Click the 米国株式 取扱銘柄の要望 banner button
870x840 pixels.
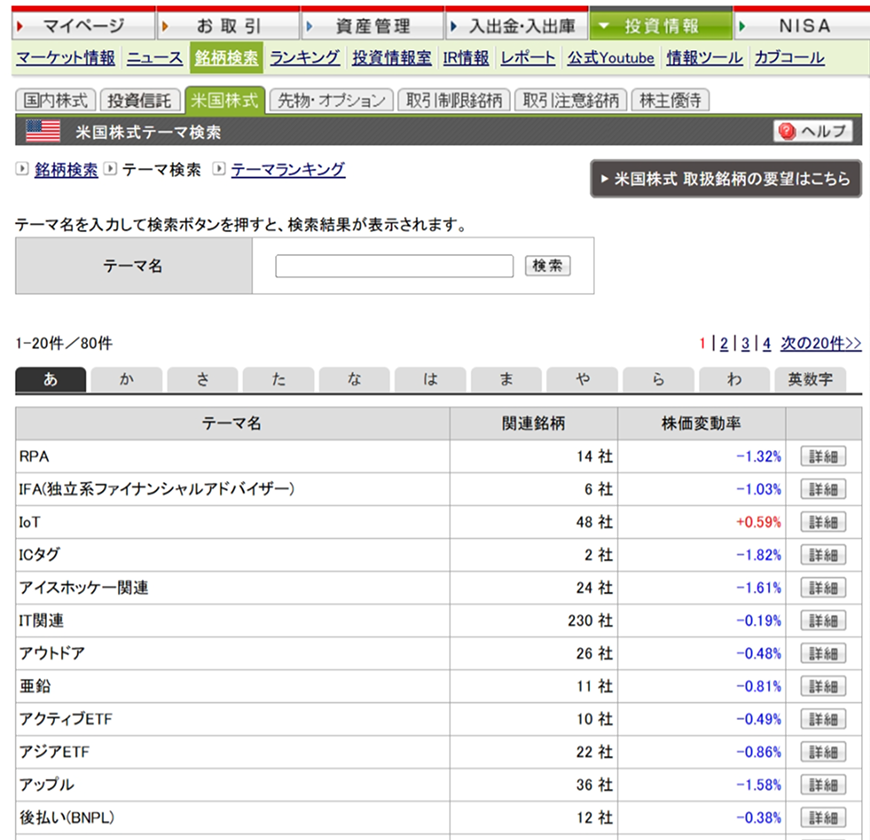(725, 179)
